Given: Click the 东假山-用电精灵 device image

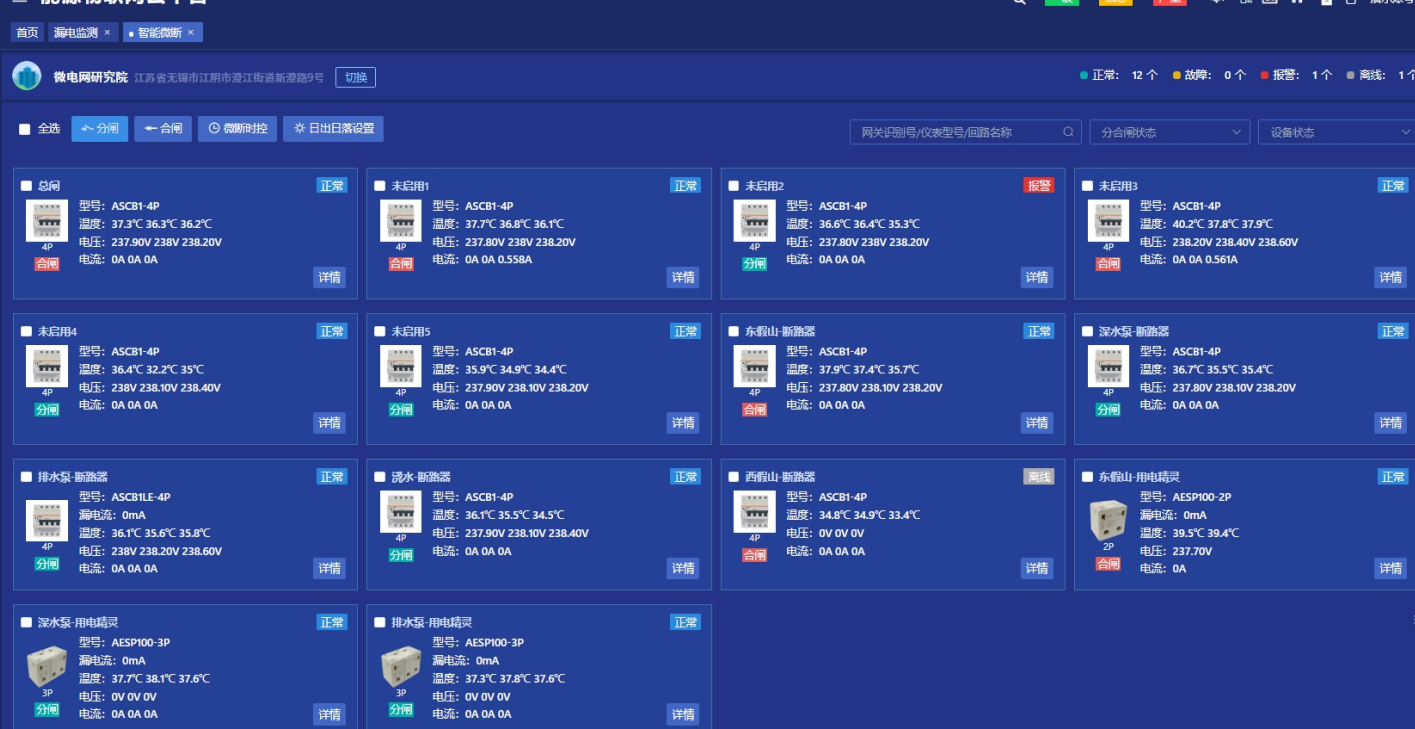Looking at the screenshot, I should (1108, 520).
